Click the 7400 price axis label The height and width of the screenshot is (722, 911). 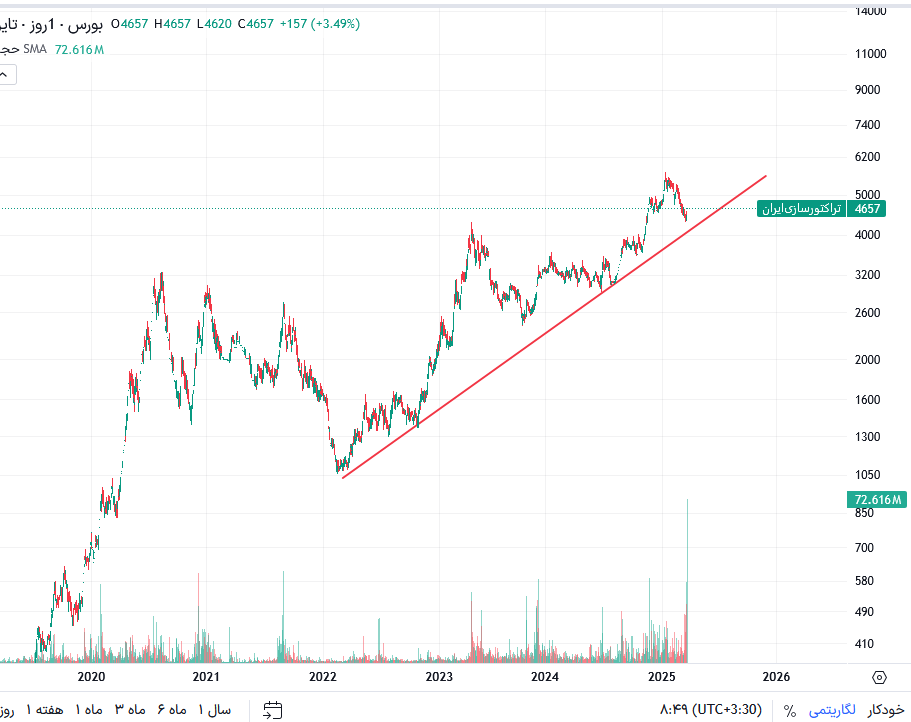tap(867, 125)
